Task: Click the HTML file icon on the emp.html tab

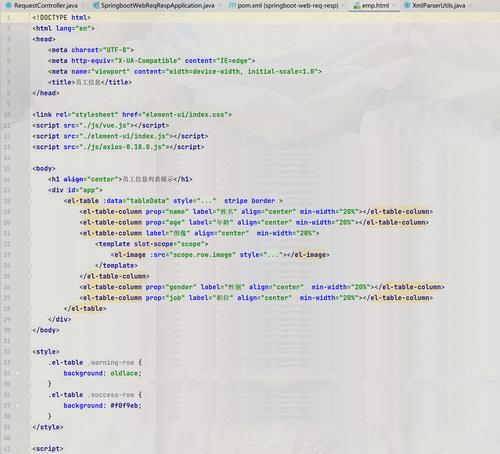Action: coord(357,5)
